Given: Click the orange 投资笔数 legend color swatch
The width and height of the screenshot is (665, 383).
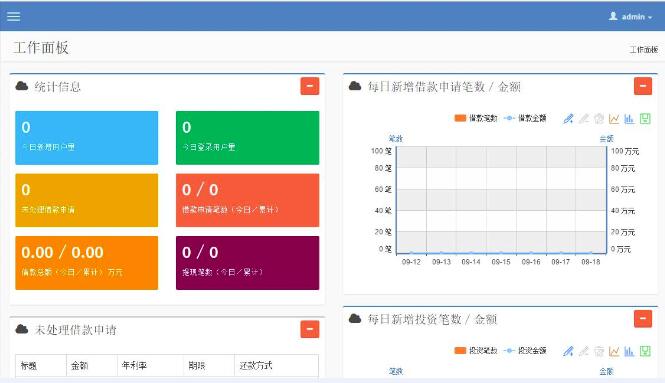Looking at the screenshot, I should pos(460,351).
